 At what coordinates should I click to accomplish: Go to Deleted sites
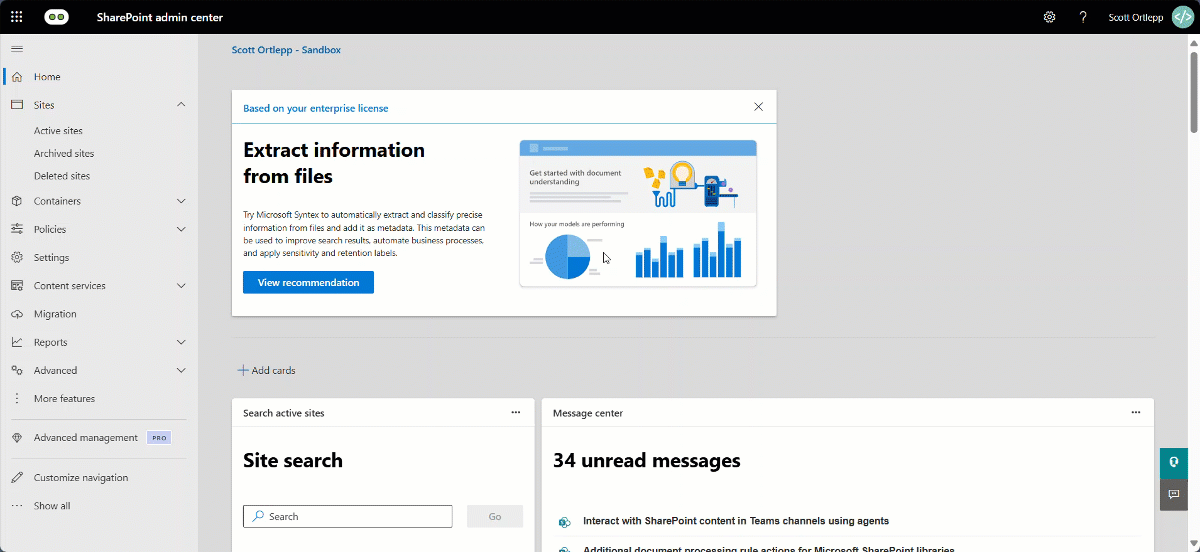pos(62,176)
